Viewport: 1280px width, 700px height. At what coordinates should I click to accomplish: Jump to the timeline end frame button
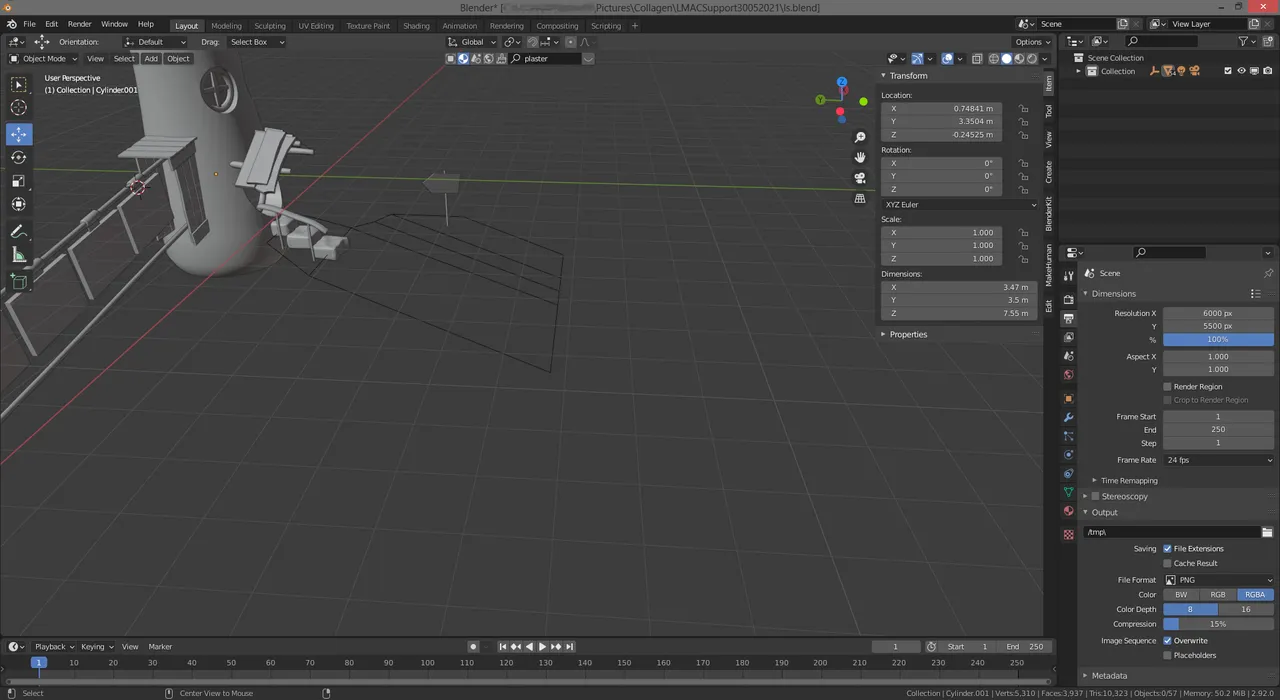click(x=569, y=646)
